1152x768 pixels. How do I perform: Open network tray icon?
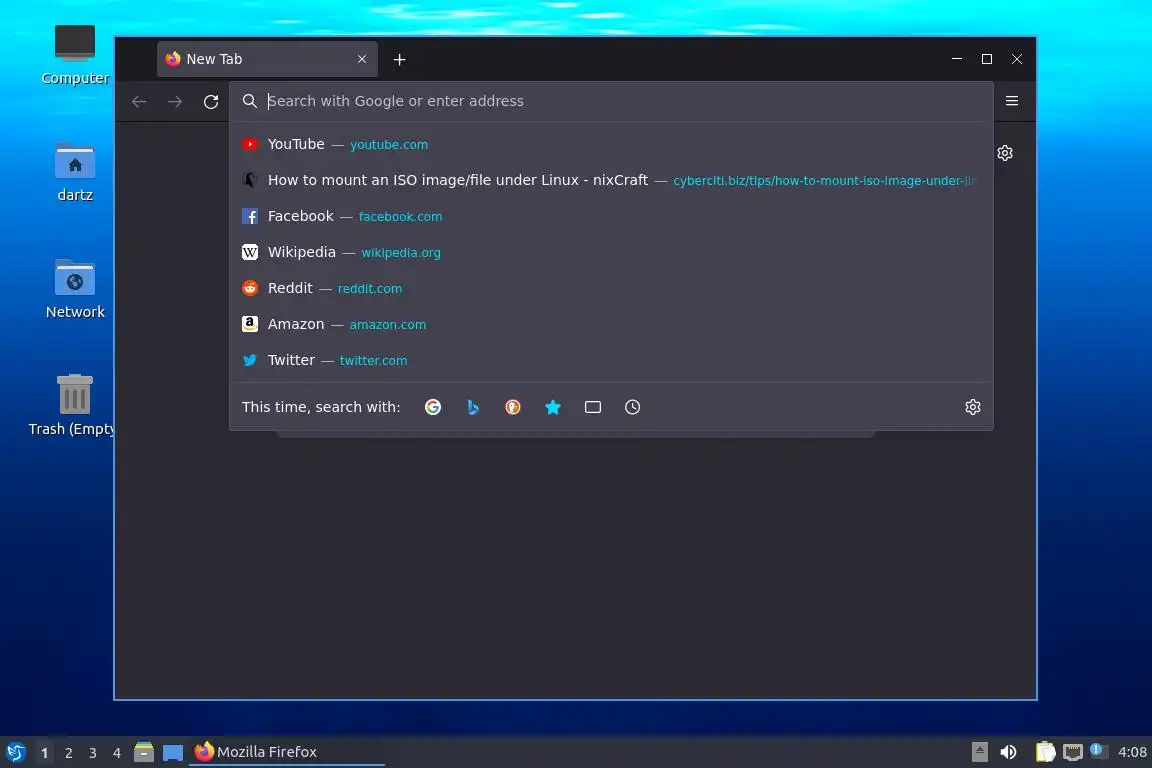pyautogui.click(x=1073, y=752)
